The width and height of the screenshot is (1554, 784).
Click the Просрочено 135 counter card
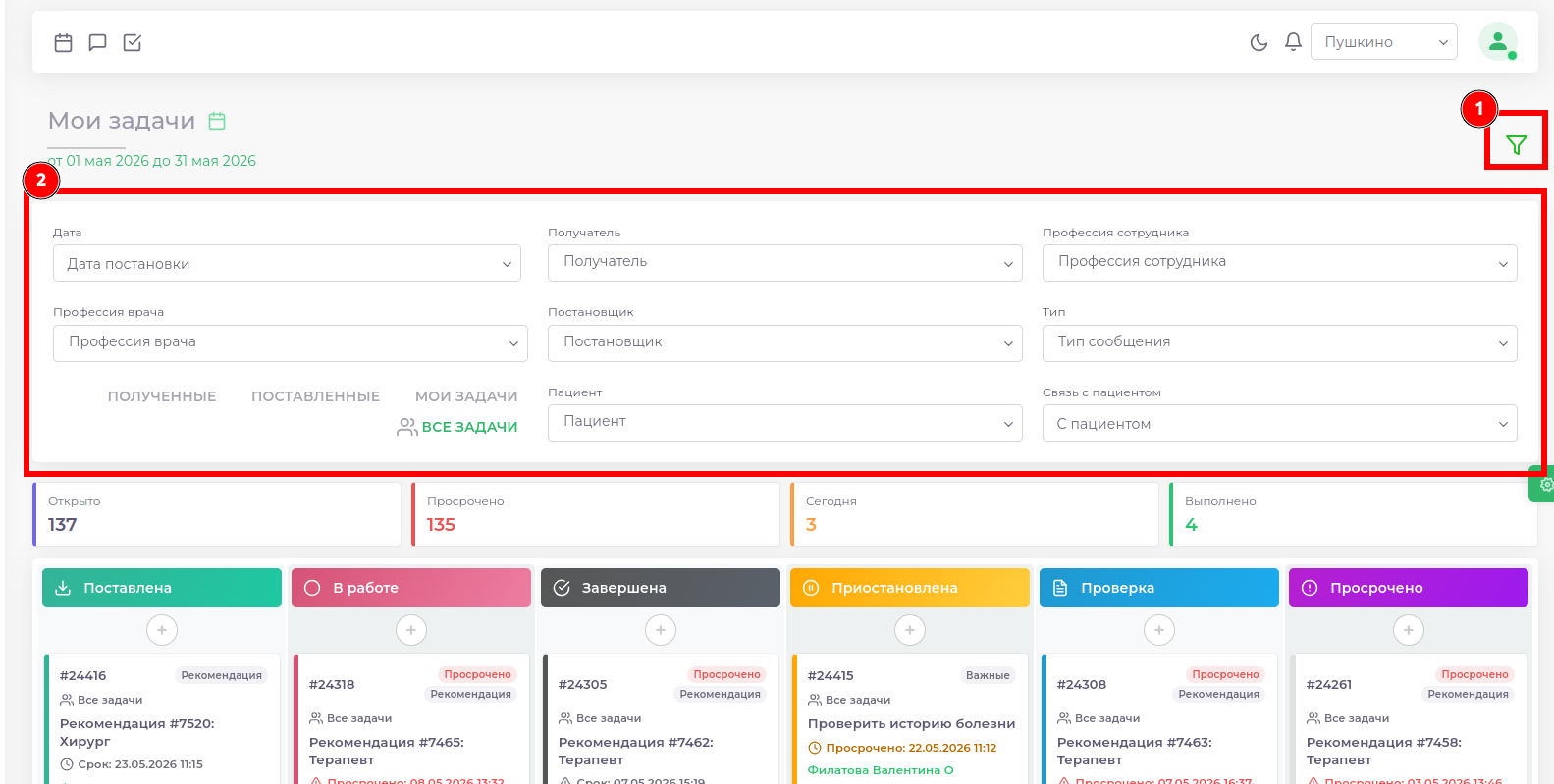pos(595,513)
